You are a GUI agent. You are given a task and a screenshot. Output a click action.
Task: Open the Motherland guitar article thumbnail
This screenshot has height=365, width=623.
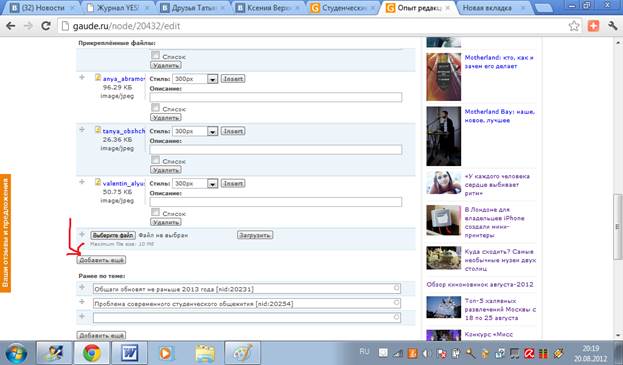coord(443,77)
